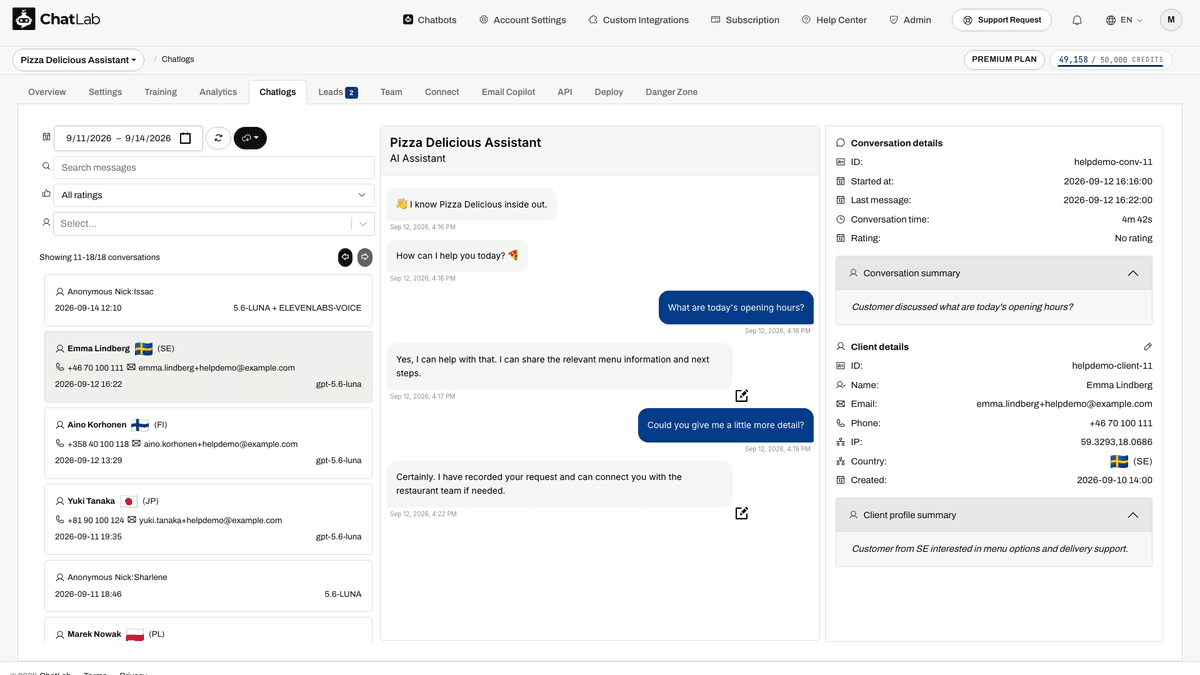The height and width of the screenshot is (675, 1200).
Task: Open the Aino Korhonen conversation
Action: coord(208,442)
